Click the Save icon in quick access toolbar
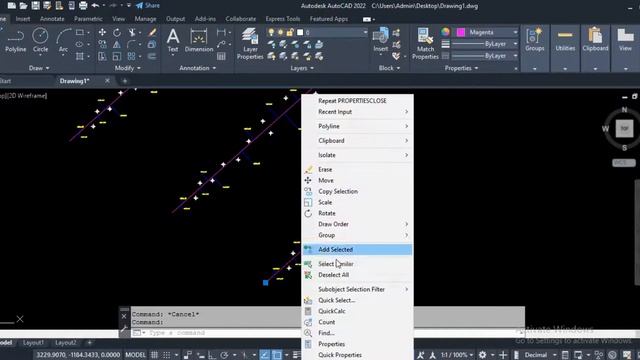 coord(36,6)
